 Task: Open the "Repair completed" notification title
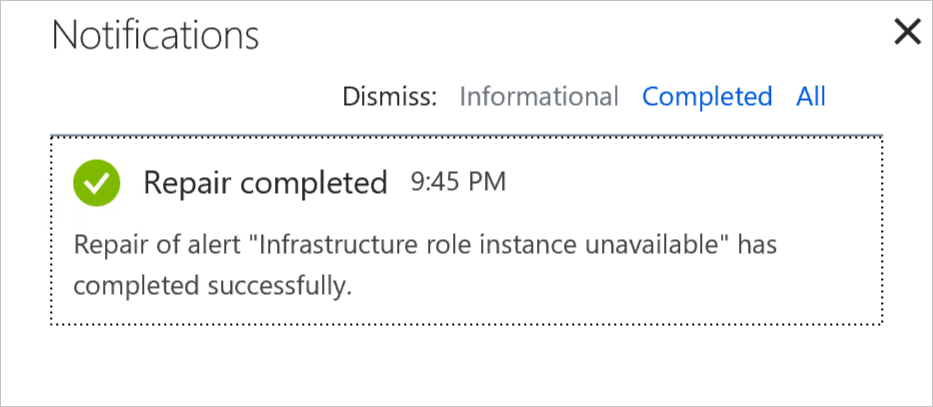click(265, 183)
